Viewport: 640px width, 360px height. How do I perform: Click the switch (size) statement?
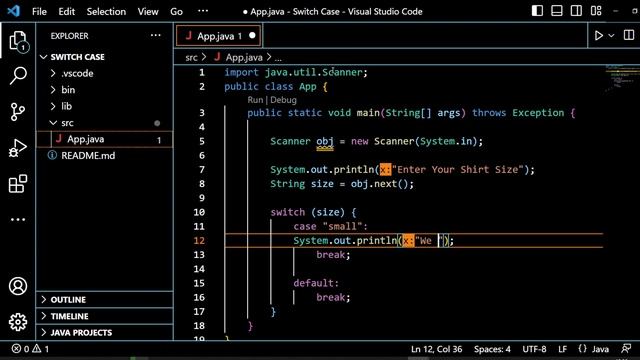(x=313, y=212)
